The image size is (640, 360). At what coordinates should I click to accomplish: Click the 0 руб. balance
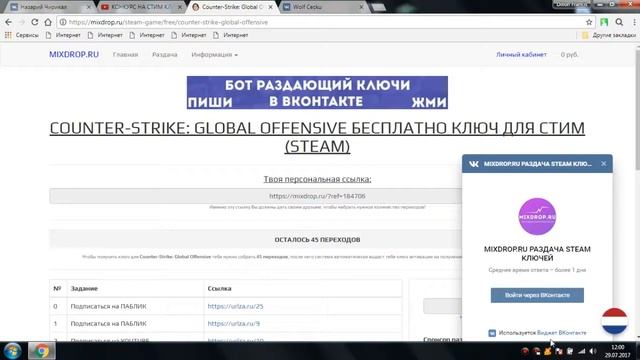point(569,54)
